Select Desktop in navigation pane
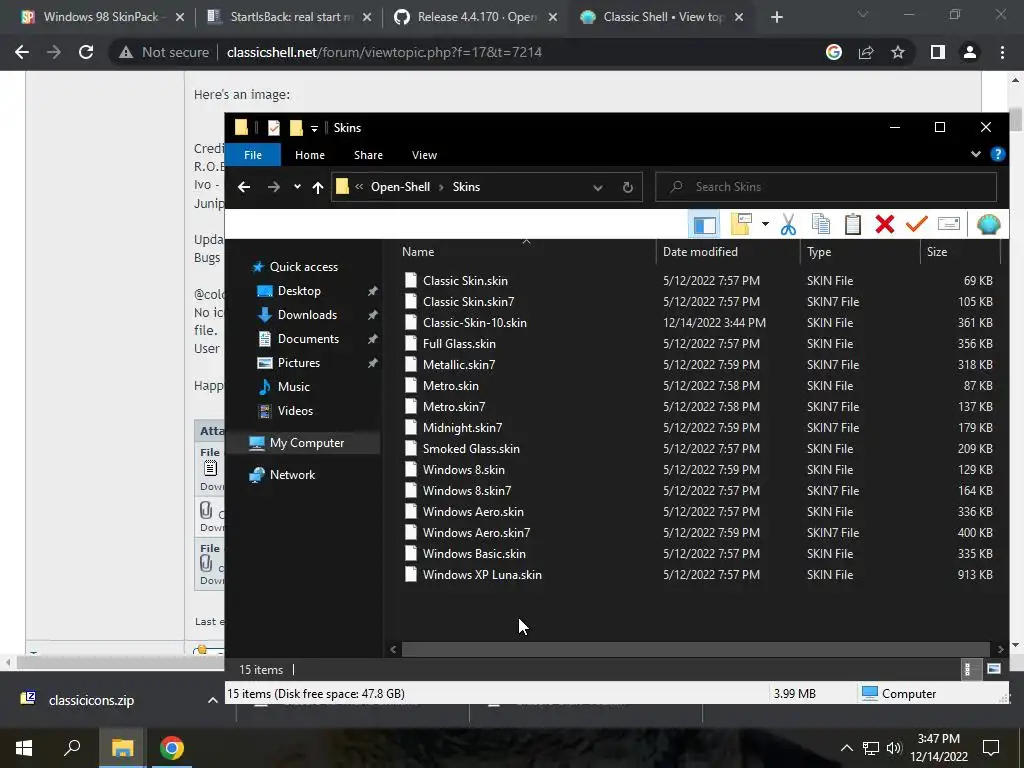The height and width of the screenshot is (768, 1024). pos(299,291)
